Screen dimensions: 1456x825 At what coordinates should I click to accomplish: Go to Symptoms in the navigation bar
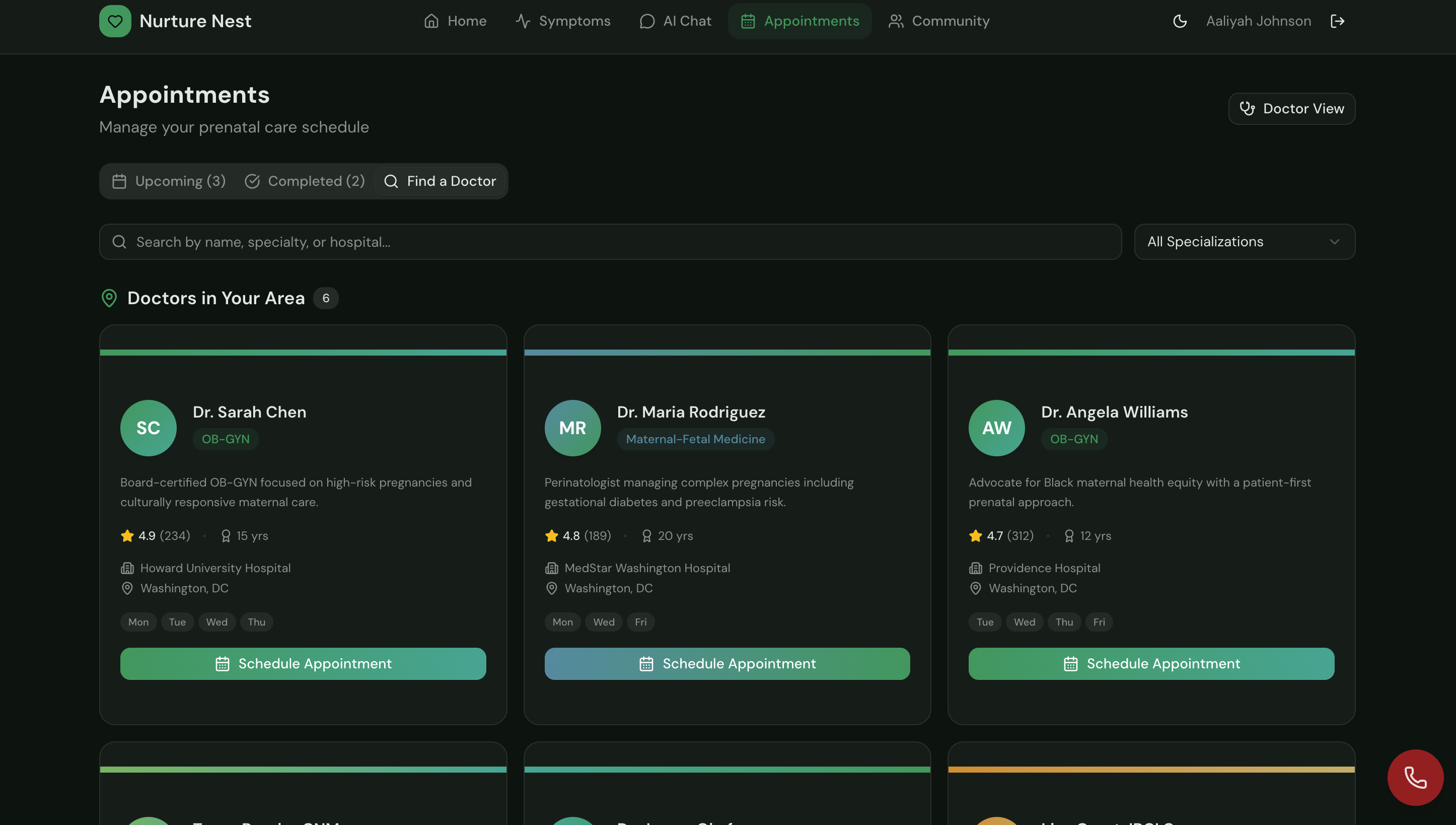point(563,21)
